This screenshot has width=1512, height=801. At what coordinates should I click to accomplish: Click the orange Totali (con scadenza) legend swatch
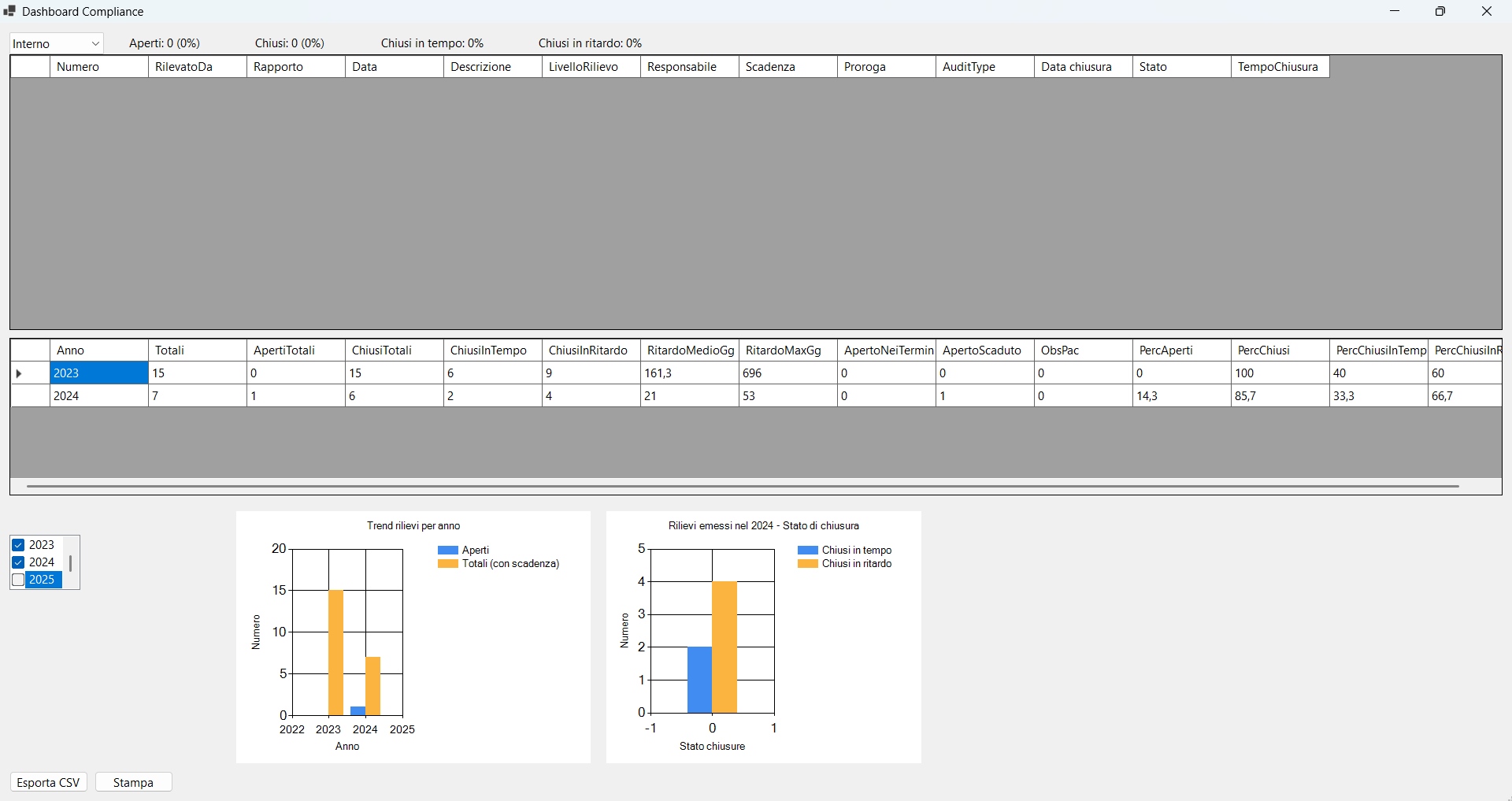coord(447,563)
